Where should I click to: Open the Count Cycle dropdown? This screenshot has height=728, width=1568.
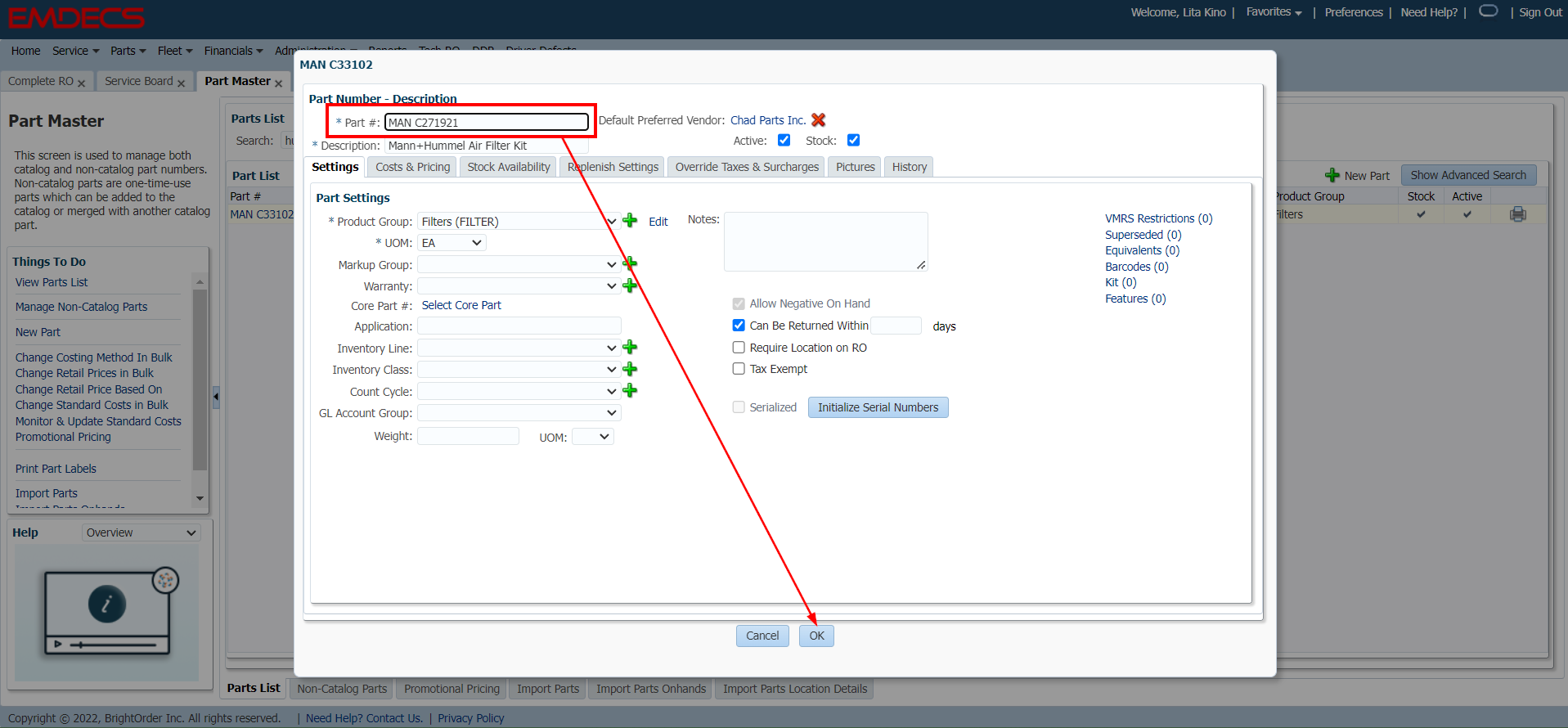coord(519,391)
